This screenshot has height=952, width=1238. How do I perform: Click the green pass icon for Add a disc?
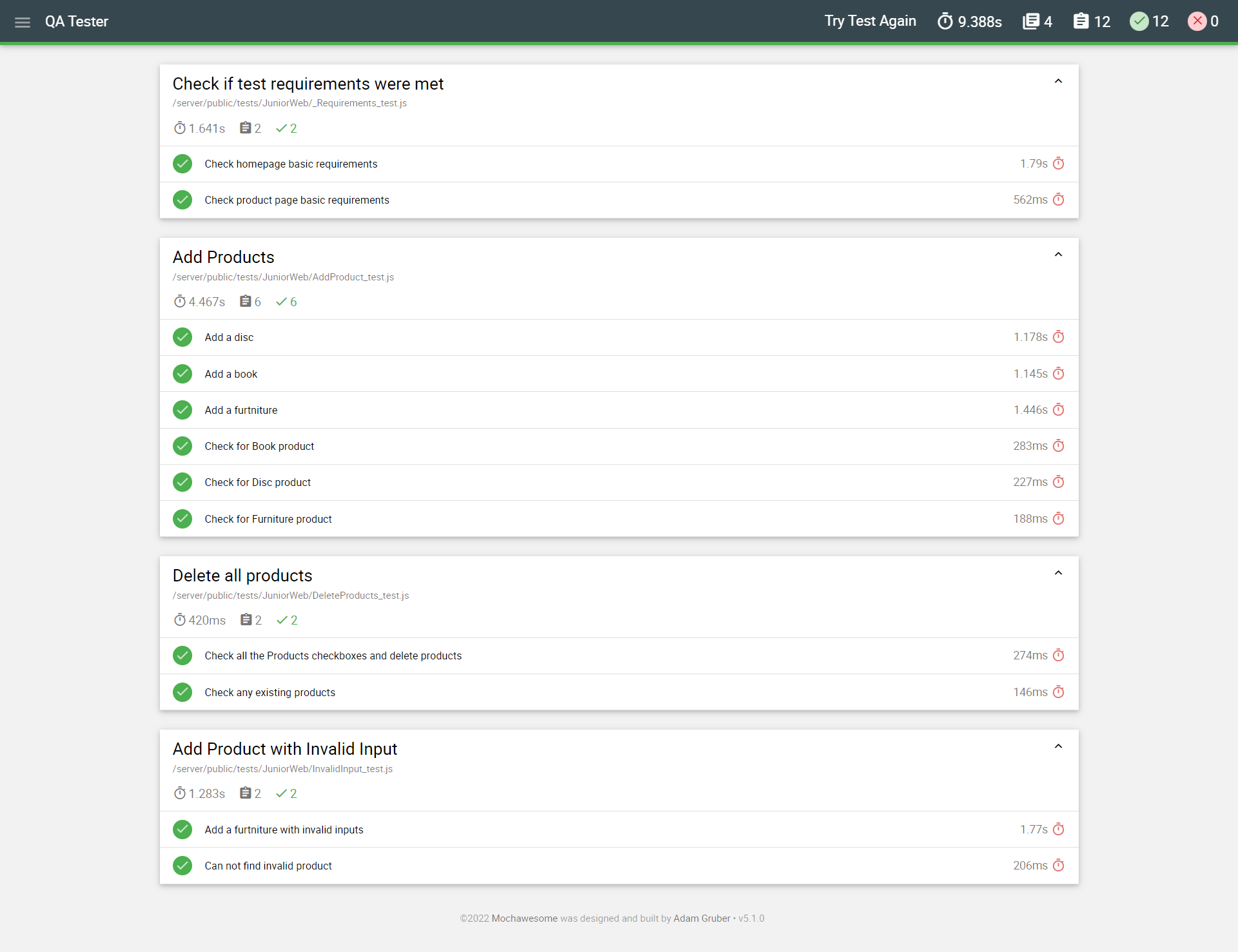click(182, 337)
